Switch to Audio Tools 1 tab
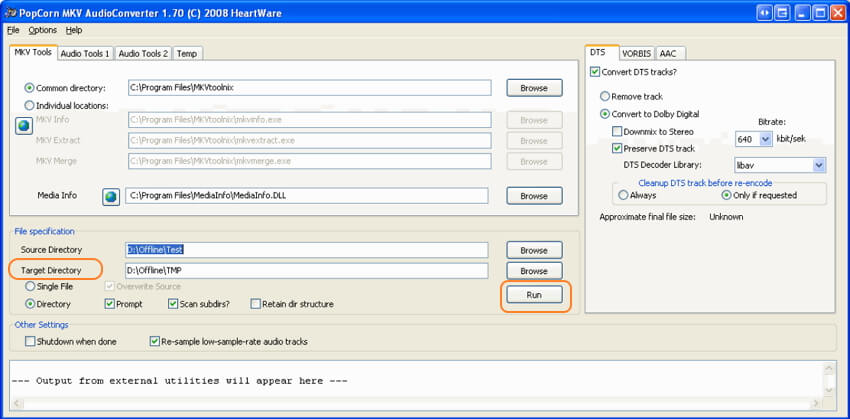 [86, 54]
